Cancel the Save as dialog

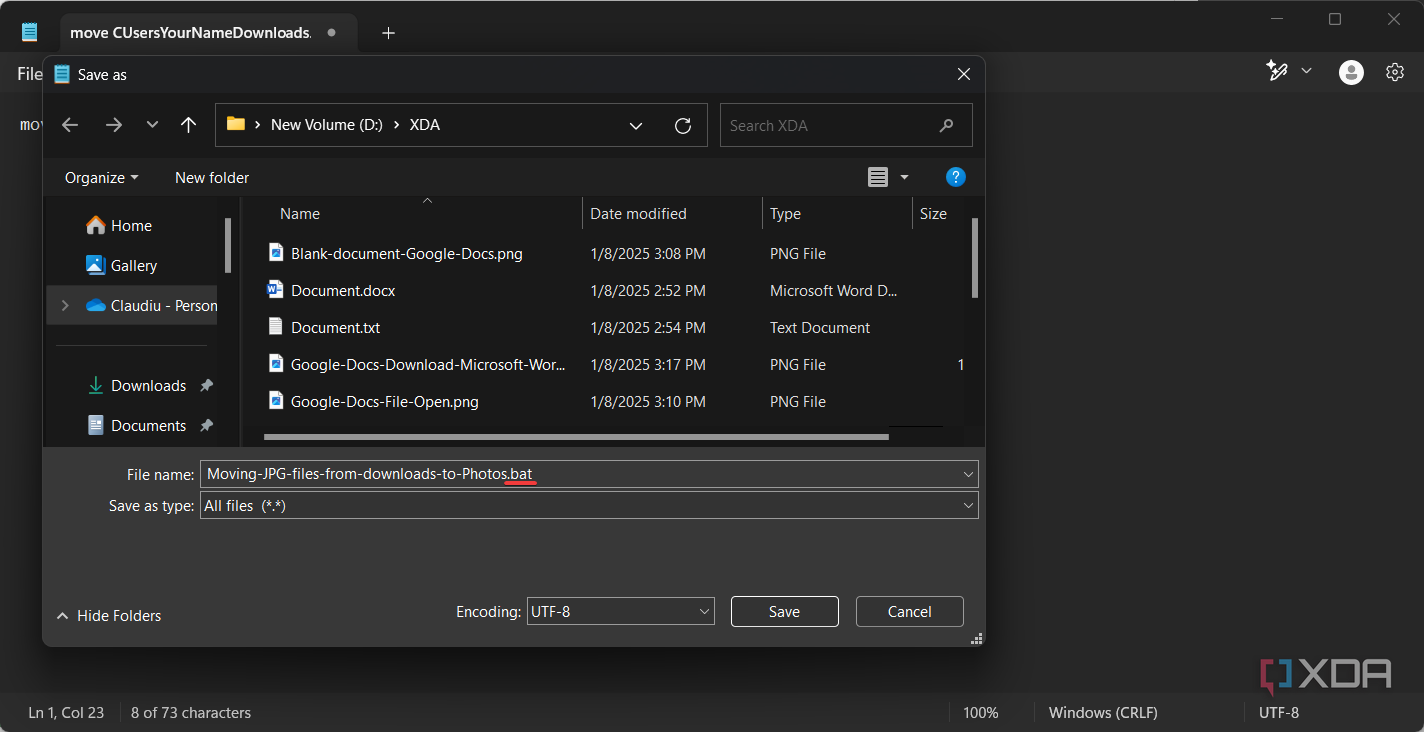909,611
